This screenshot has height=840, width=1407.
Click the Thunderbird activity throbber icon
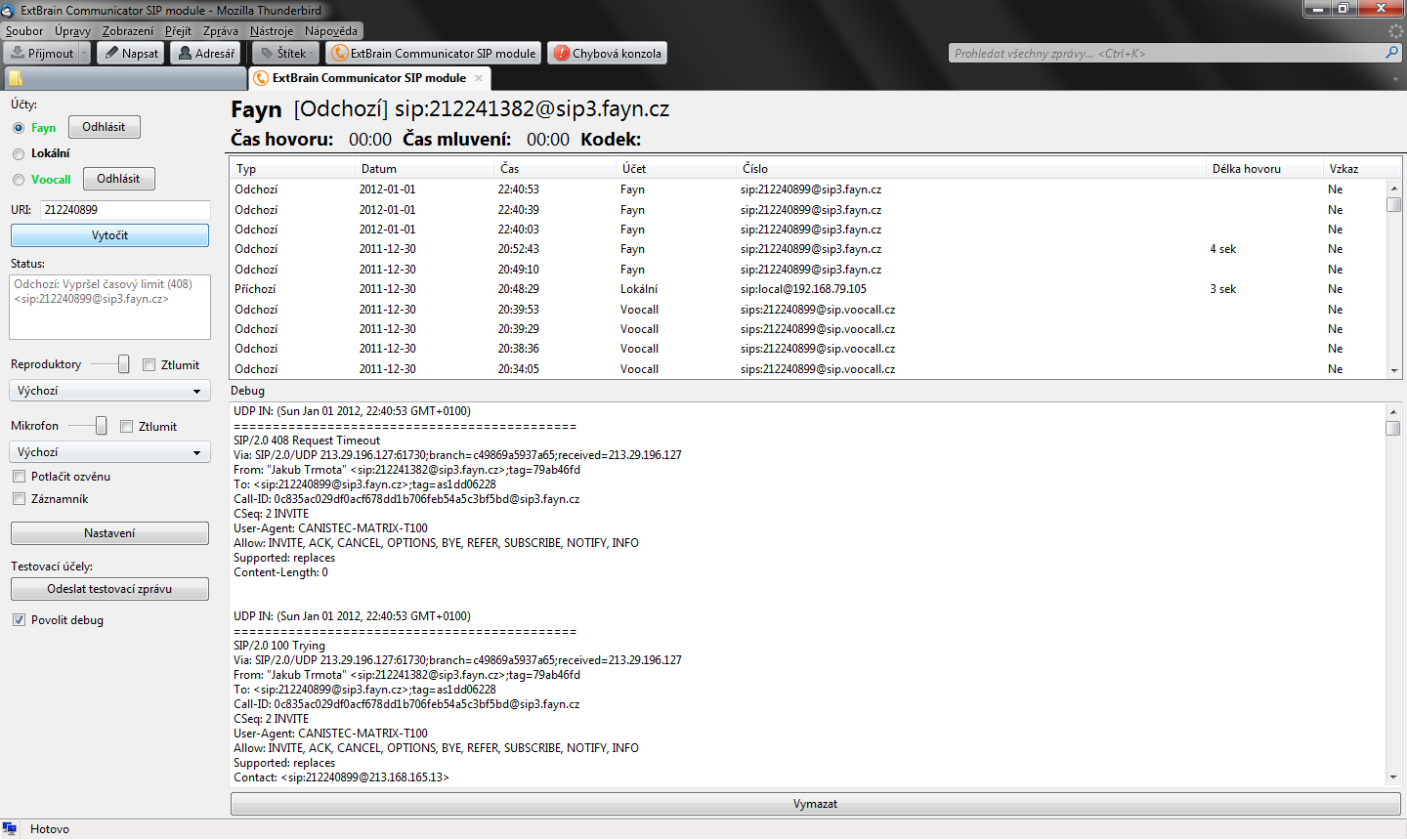(x=1395, y=31)
